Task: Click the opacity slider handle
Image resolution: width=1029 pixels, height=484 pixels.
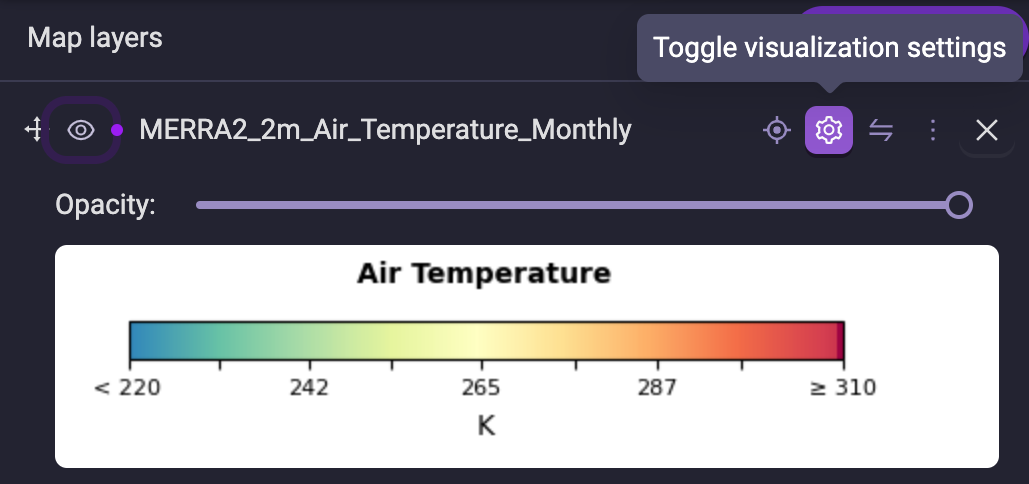Action: pyautogui.click(x=959, y=205)
